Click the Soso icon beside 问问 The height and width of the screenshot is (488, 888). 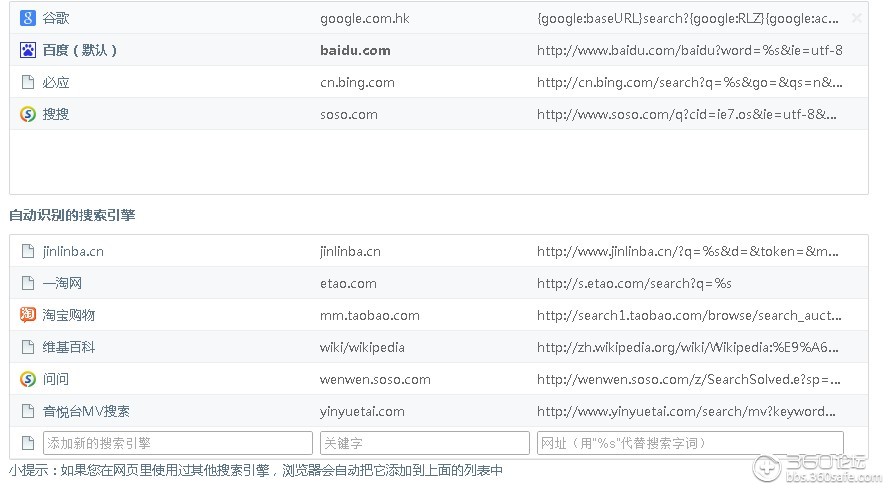28,379
